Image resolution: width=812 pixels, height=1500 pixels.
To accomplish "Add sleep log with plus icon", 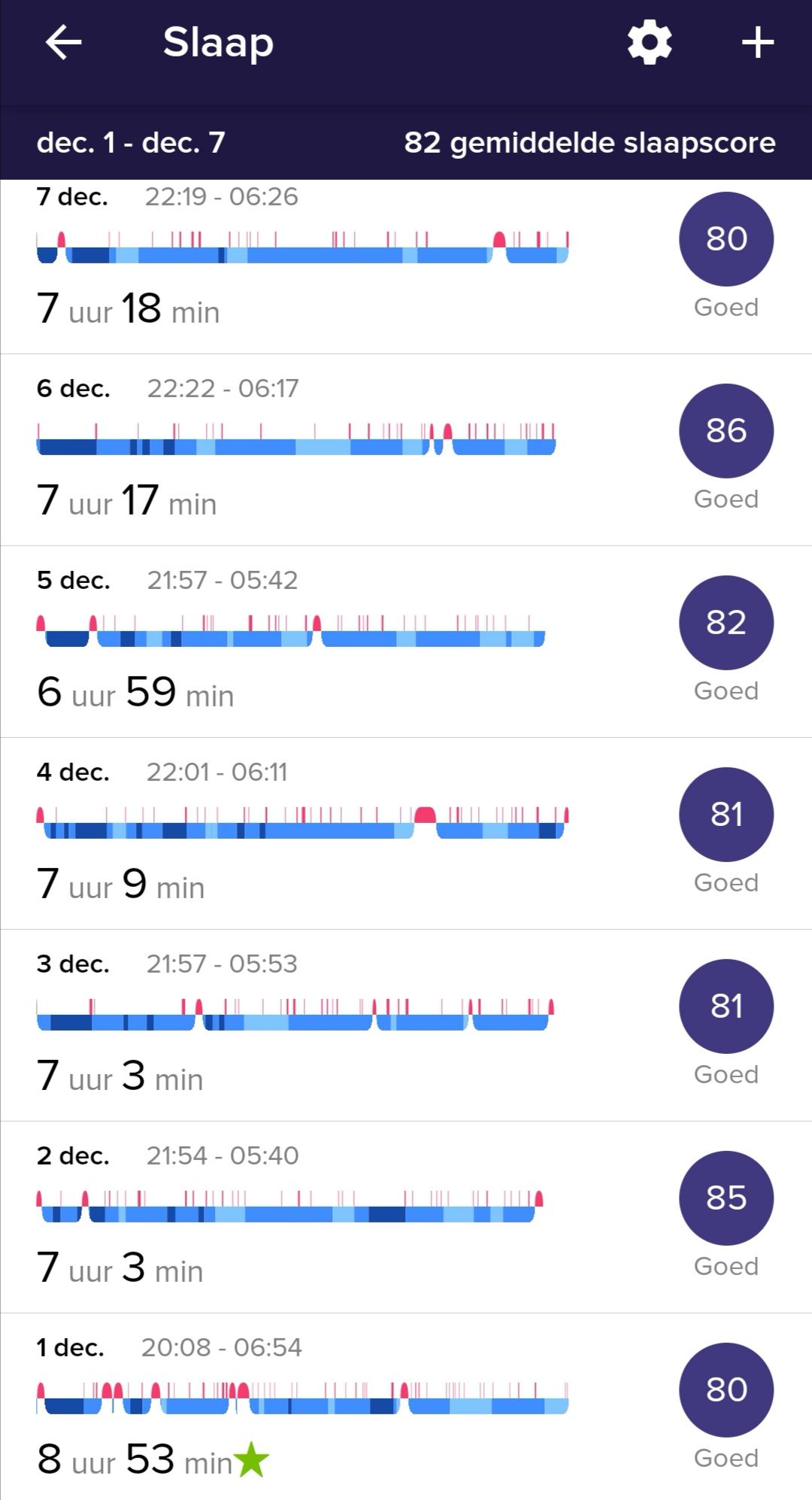I will [758, 42].
